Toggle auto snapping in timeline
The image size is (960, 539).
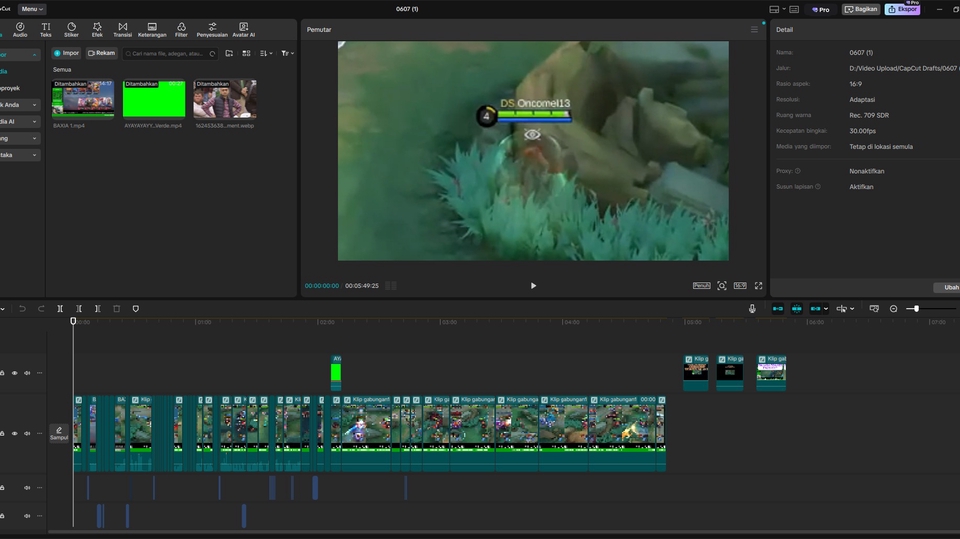[797, 309]
